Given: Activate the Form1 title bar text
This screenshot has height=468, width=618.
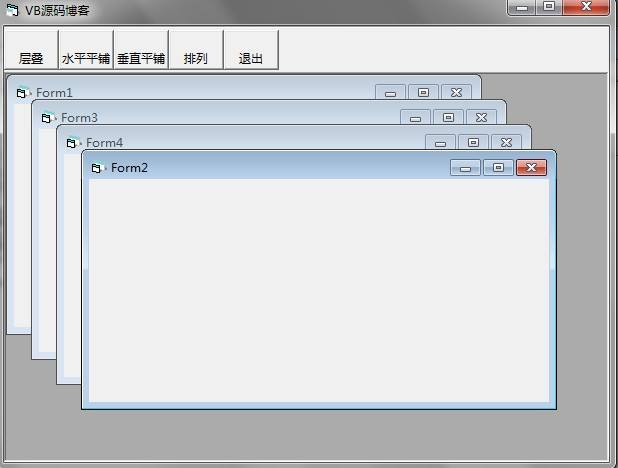Looking at the screenshot, I should click(x=54, y=93).
